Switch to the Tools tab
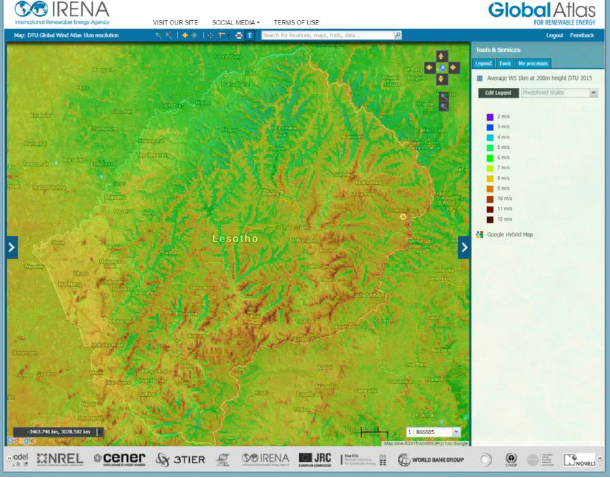The height and width of the screenshot is (478, 610). [505, 63]
